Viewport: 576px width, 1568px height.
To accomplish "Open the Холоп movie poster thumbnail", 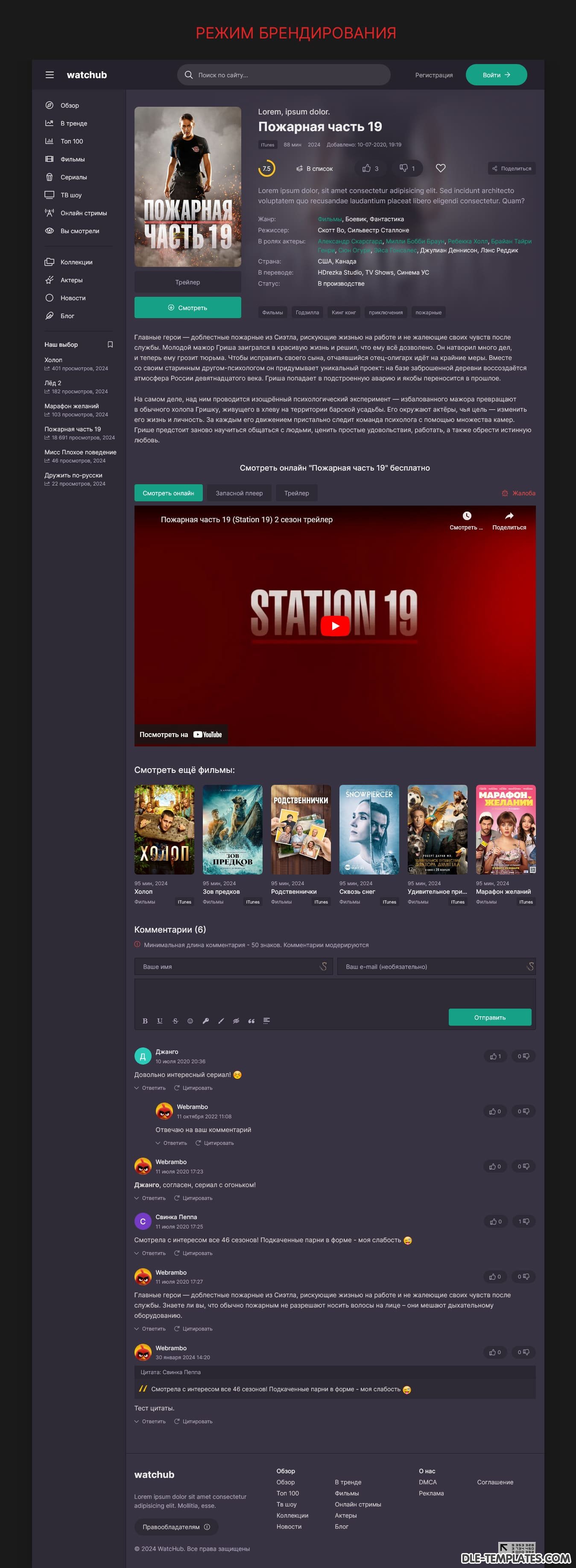I will coord(164,830).
